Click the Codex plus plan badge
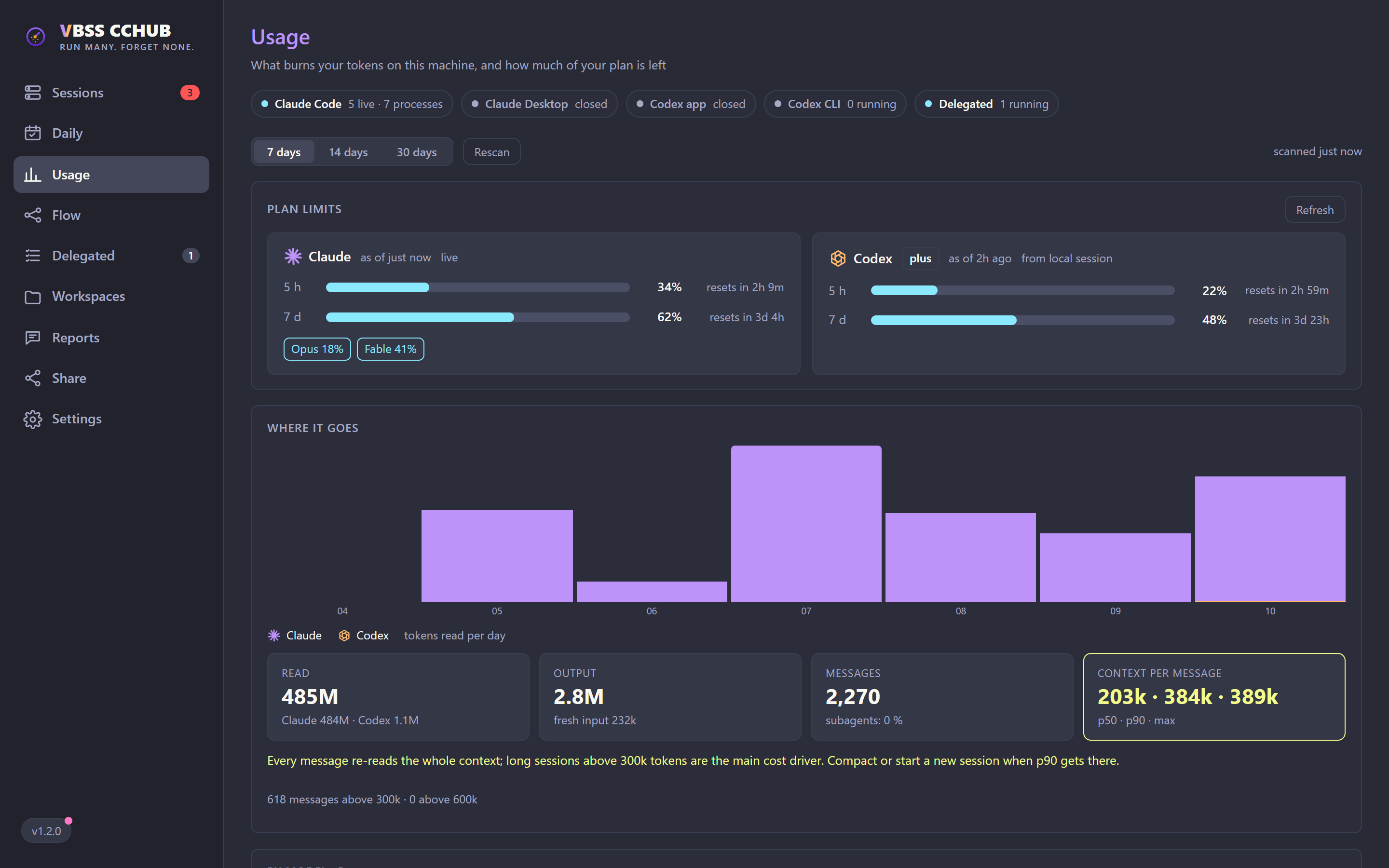1389x868 pixels. 920,258
